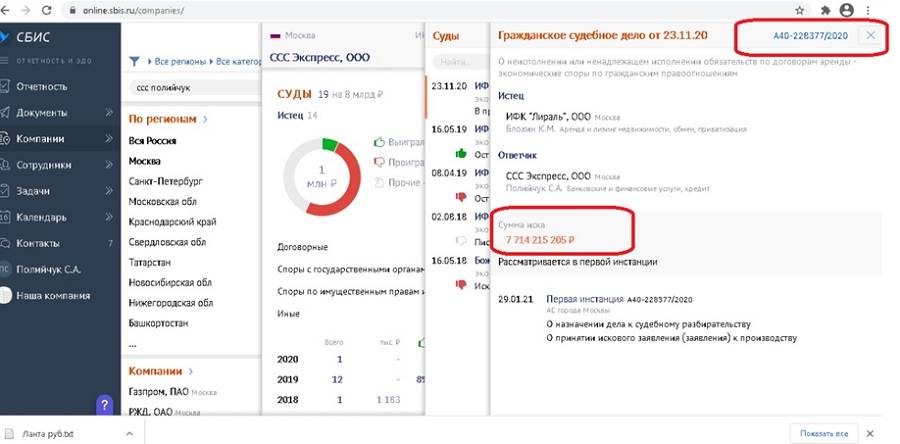Select Татарстан region

click(x=149, y=262)
